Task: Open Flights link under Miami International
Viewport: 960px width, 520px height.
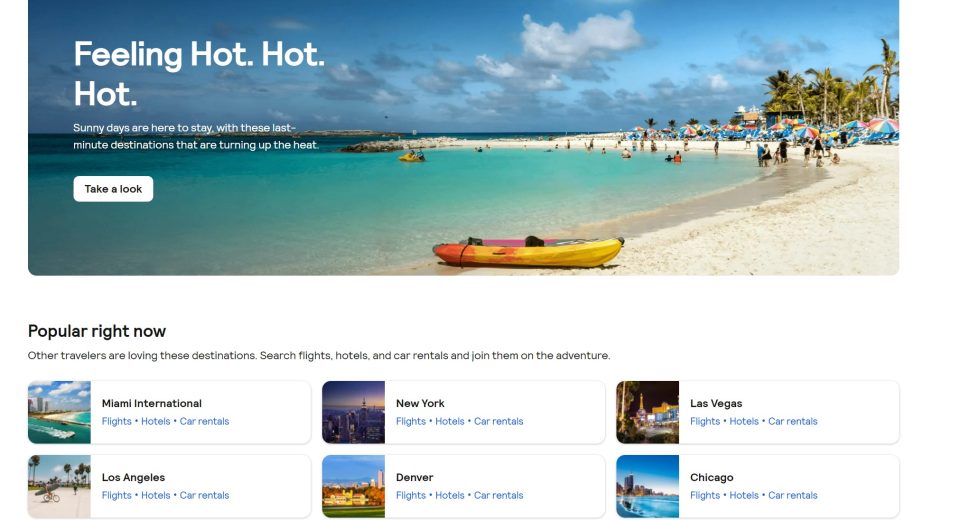Action: point(116,421)
